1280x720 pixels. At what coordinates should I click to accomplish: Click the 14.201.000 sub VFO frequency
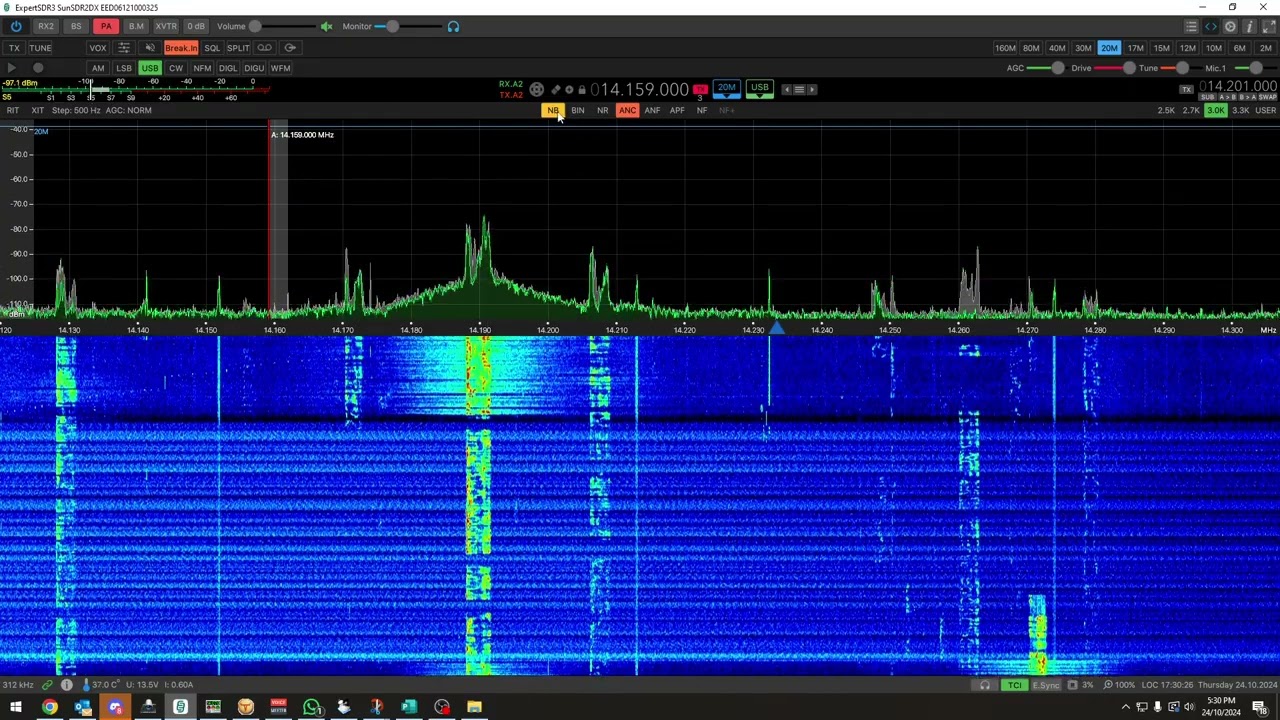(1238, 86)
